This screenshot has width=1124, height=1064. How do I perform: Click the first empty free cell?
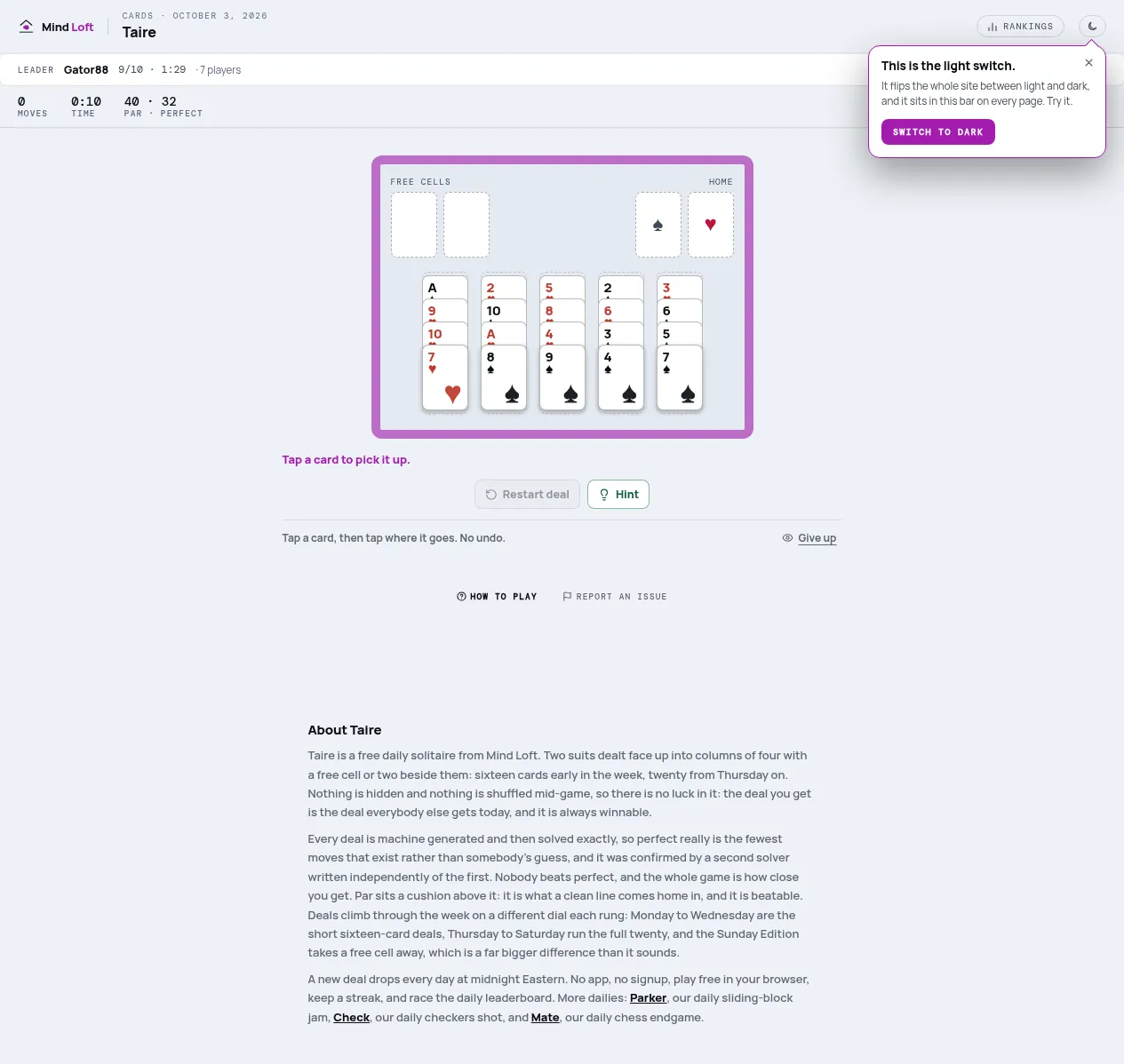point(414,225)
